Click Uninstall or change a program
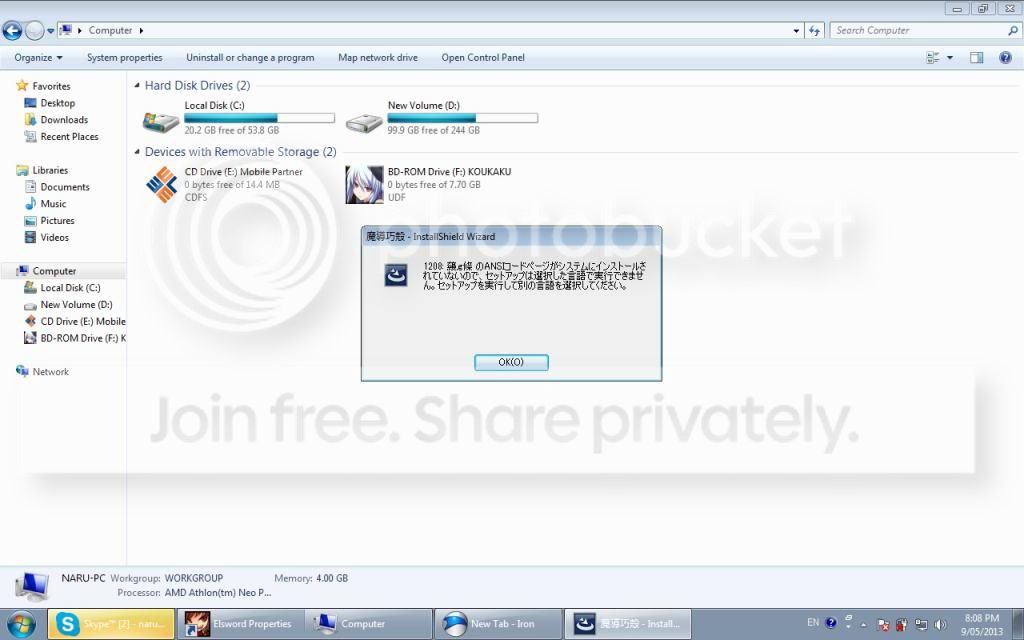 [x=250, y=58]
